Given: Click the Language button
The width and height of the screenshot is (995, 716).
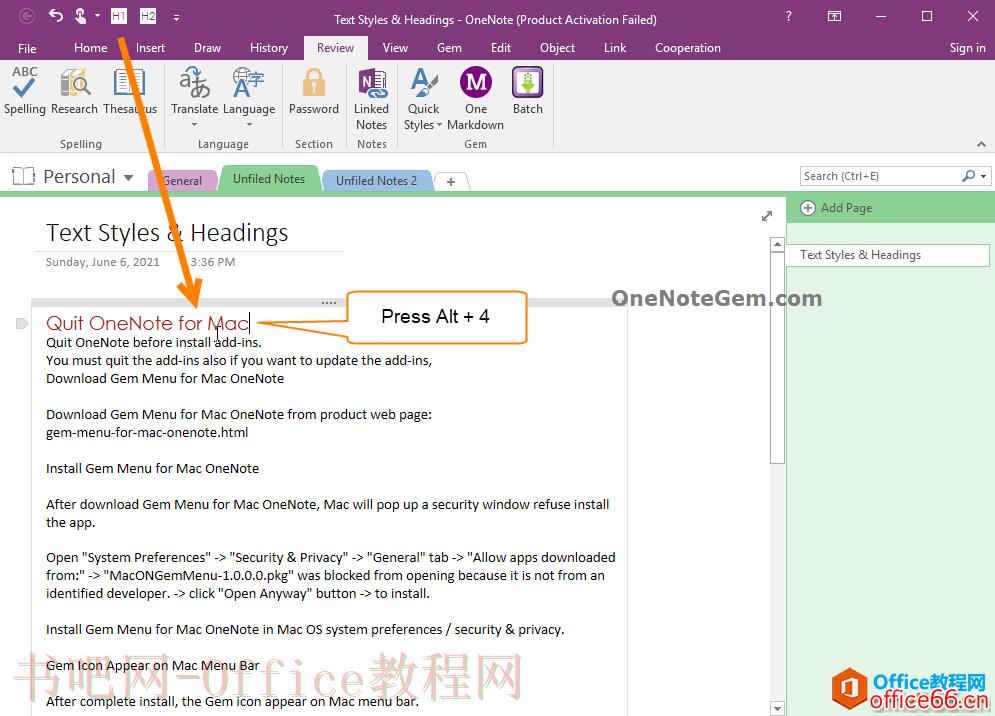Looking at the screenshot, I should 249,90.
